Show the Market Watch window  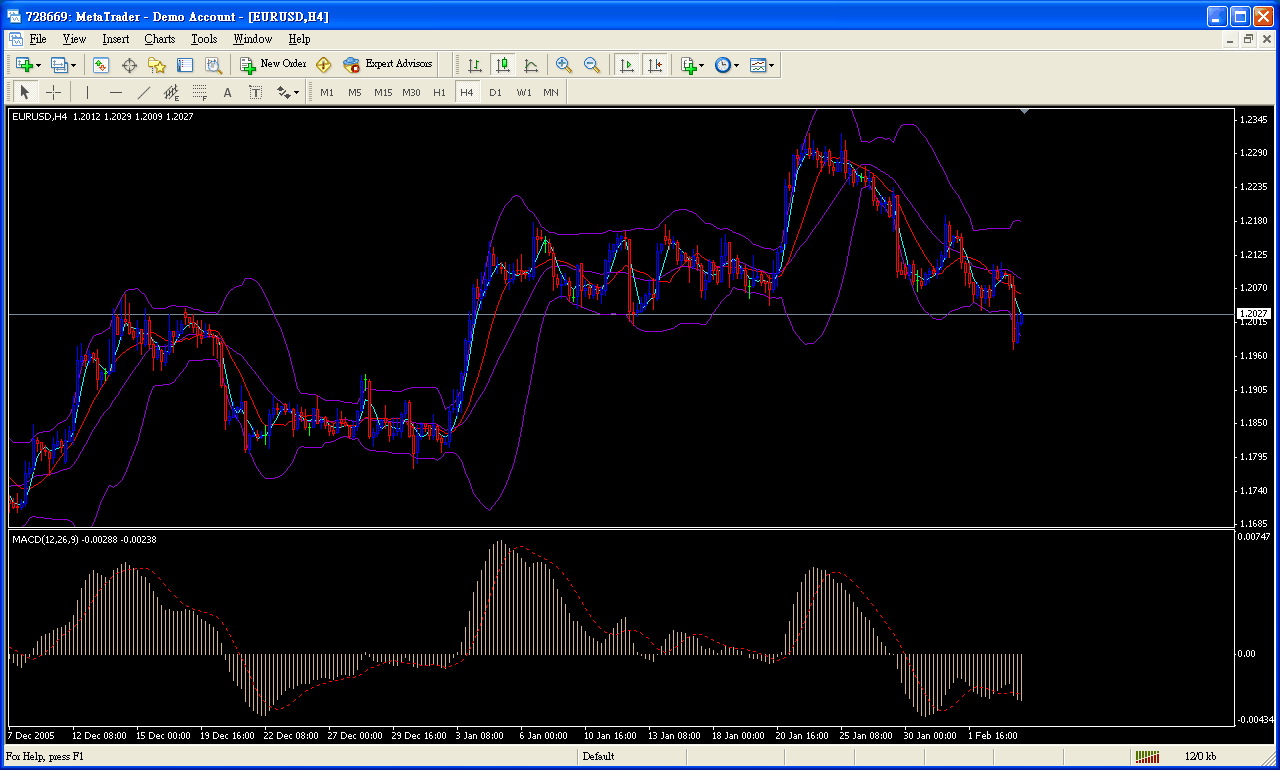(101, 65)
